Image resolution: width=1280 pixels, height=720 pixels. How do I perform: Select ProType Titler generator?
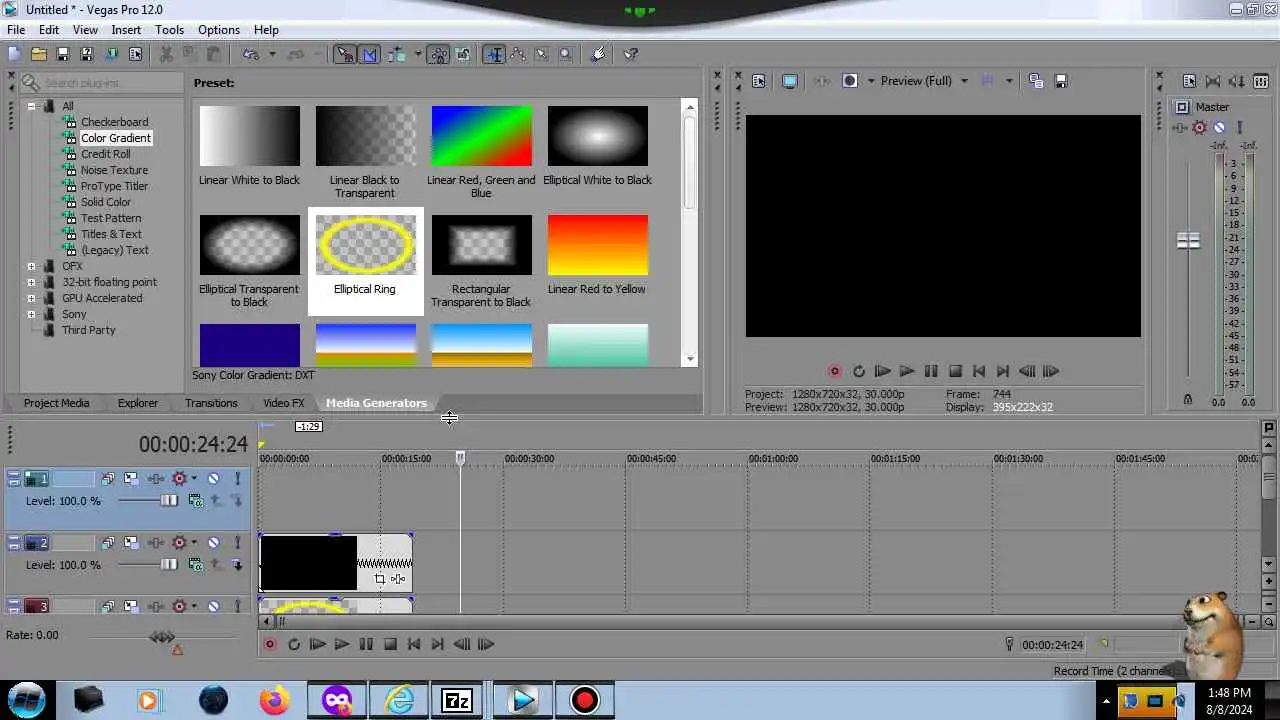pos(114,186)
